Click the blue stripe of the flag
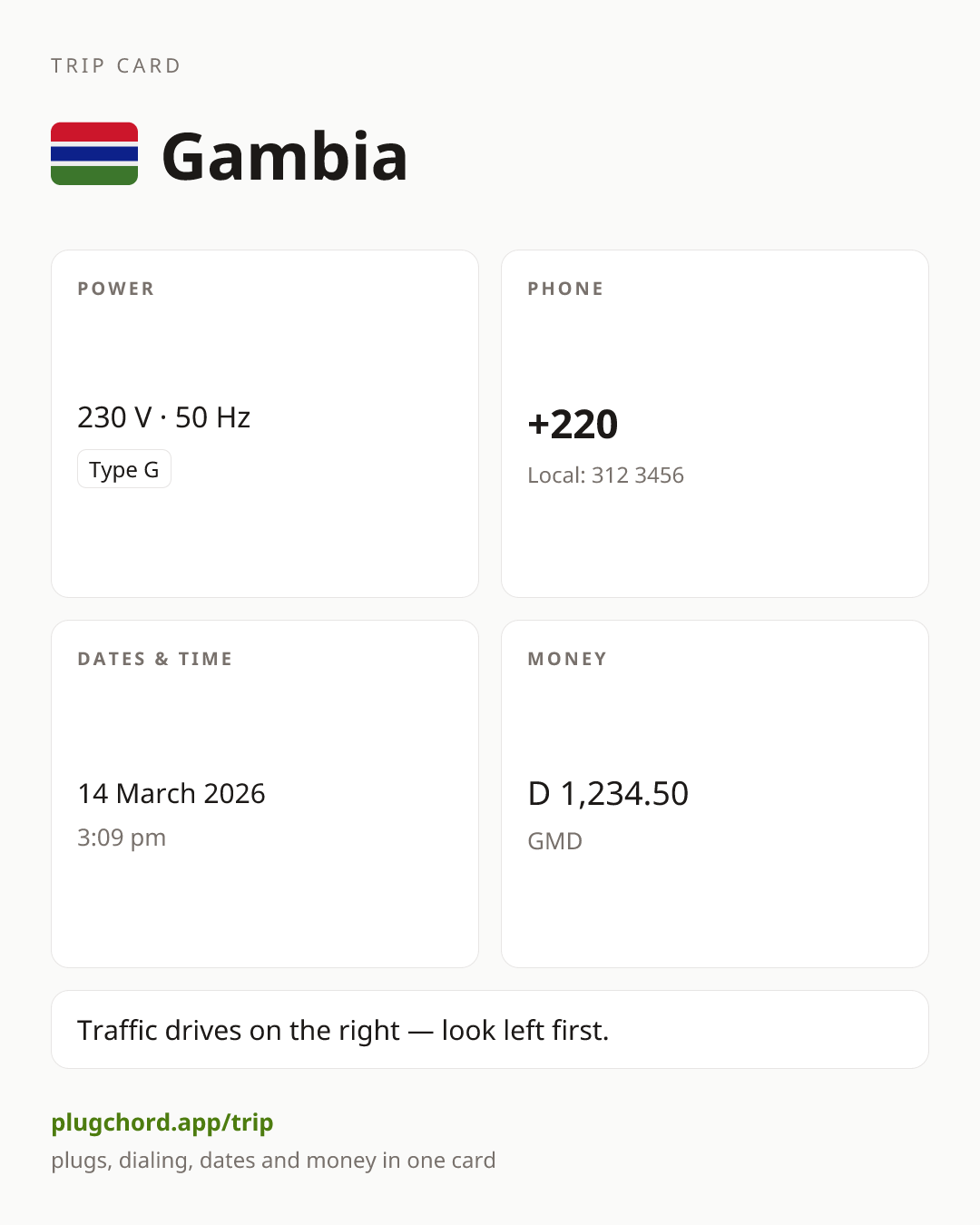Image resolution: width=980 pixels, height=1225 pixels. (94, 154)
